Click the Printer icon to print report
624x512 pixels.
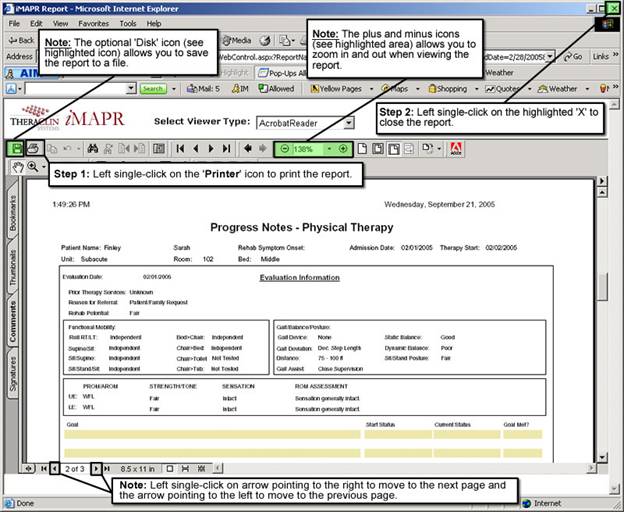[x=33, y=148]
